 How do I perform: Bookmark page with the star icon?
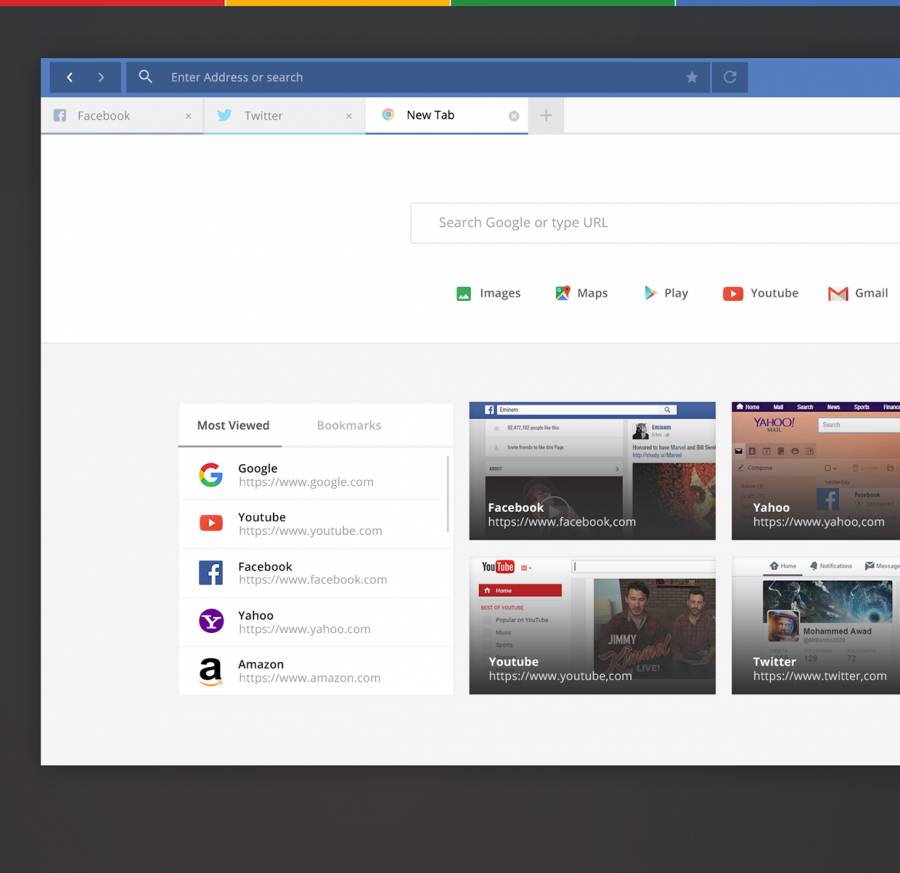tap(691, 77)
